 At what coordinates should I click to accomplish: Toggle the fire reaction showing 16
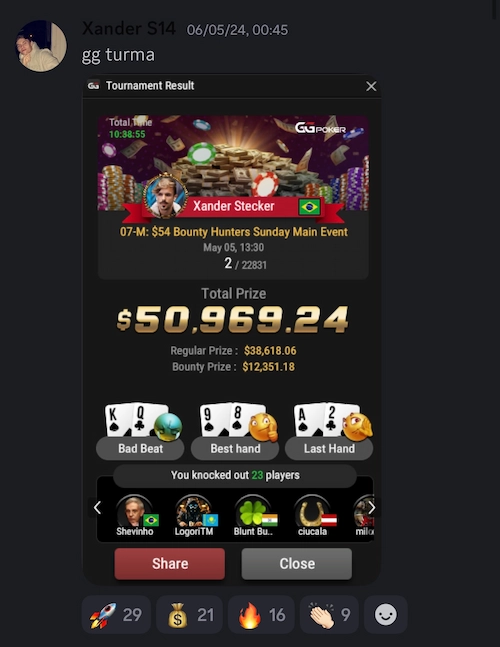tap(261, 615)
